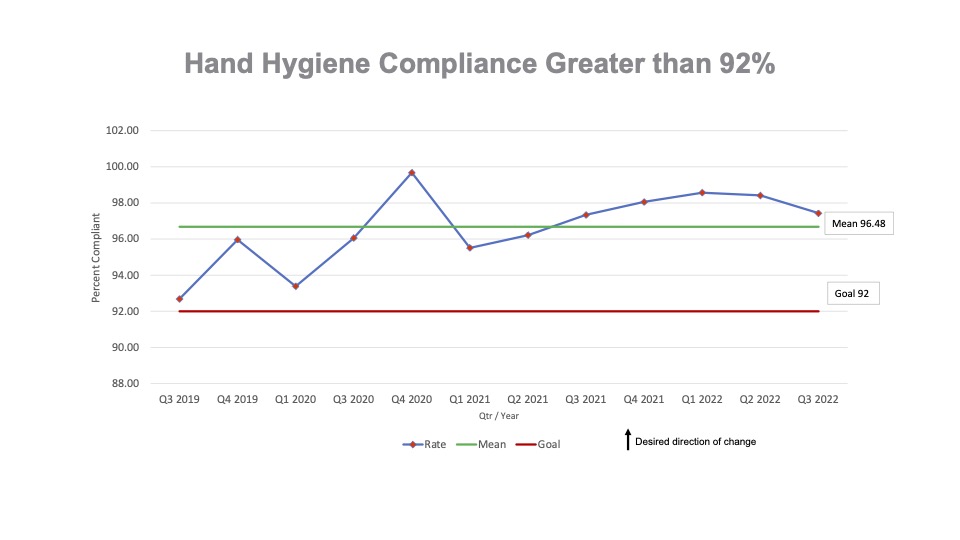Viewport: 960px width, 540px height.
Task: Select the Desired direction of change text
Action: 695,441
